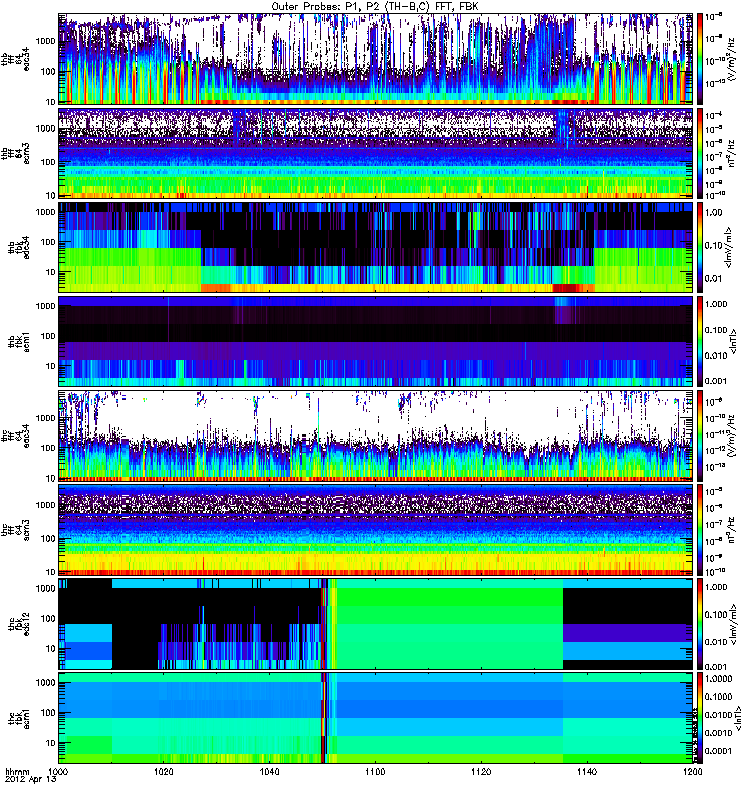The height and width of the screenshot is (800, 750).
Task: Click the '<|nT|>' unit label of thb fbk scm1
Action: tap(734, 342)
